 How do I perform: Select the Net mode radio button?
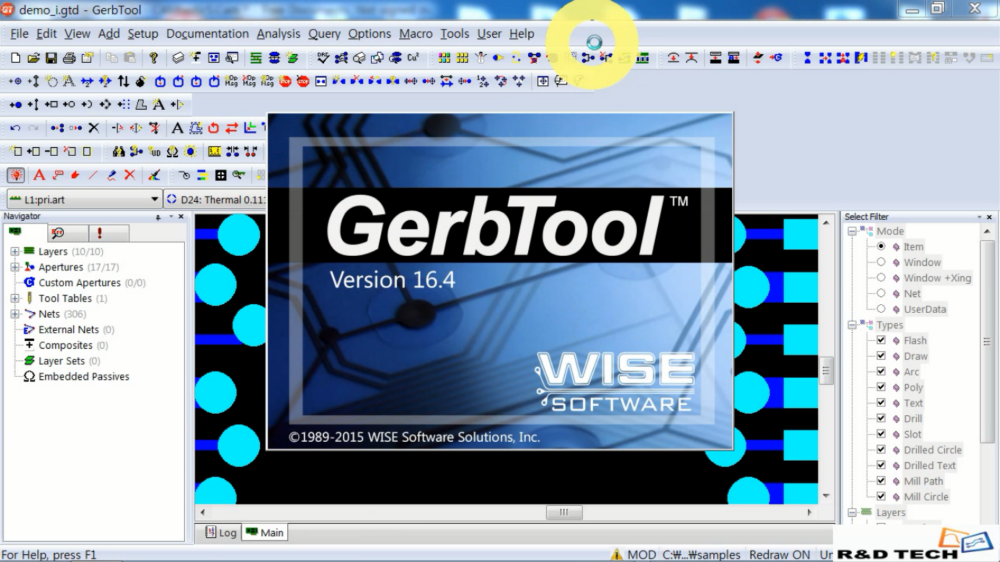881,293
